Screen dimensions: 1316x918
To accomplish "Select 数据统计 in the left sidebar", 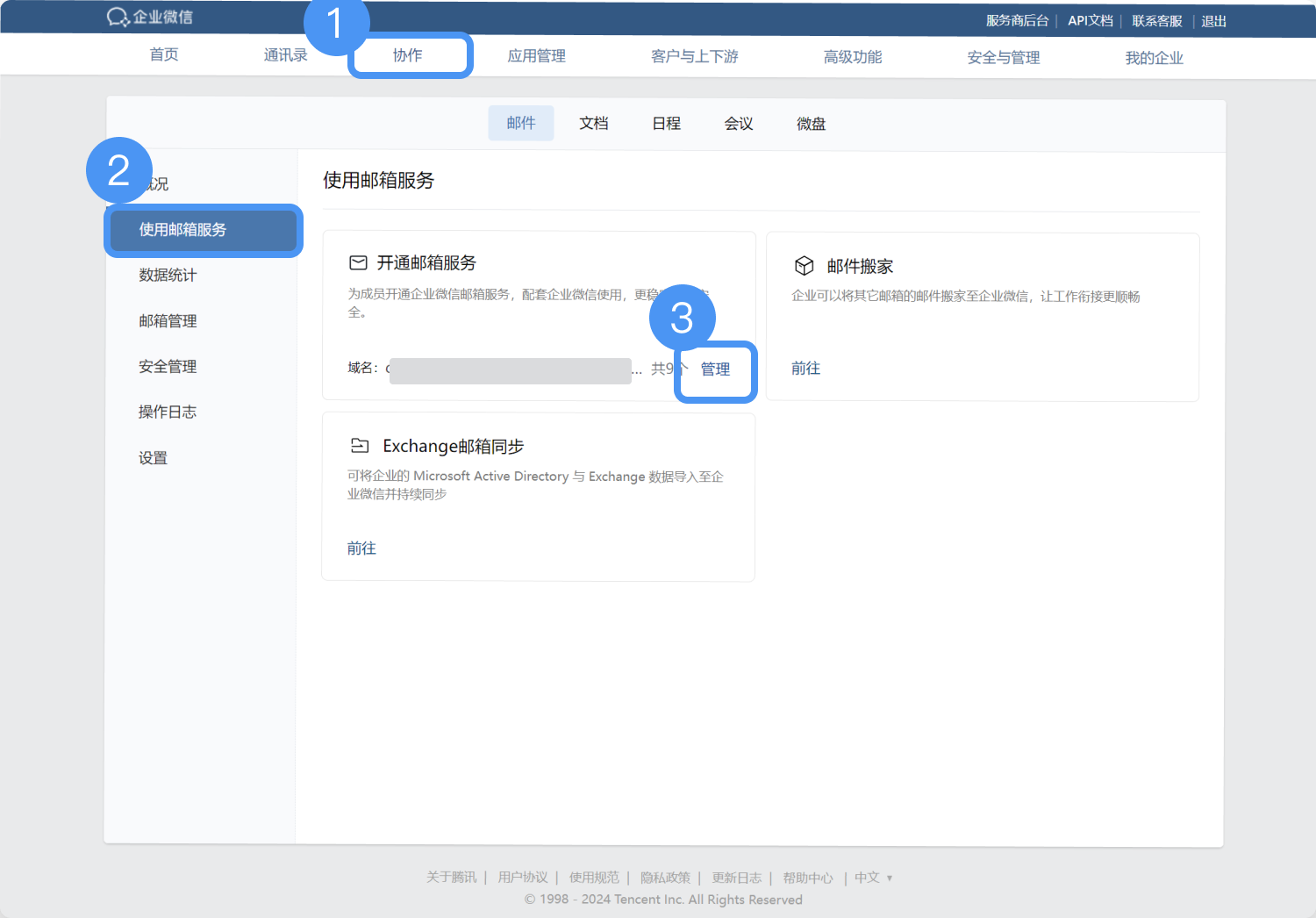I will pos(168,276).
